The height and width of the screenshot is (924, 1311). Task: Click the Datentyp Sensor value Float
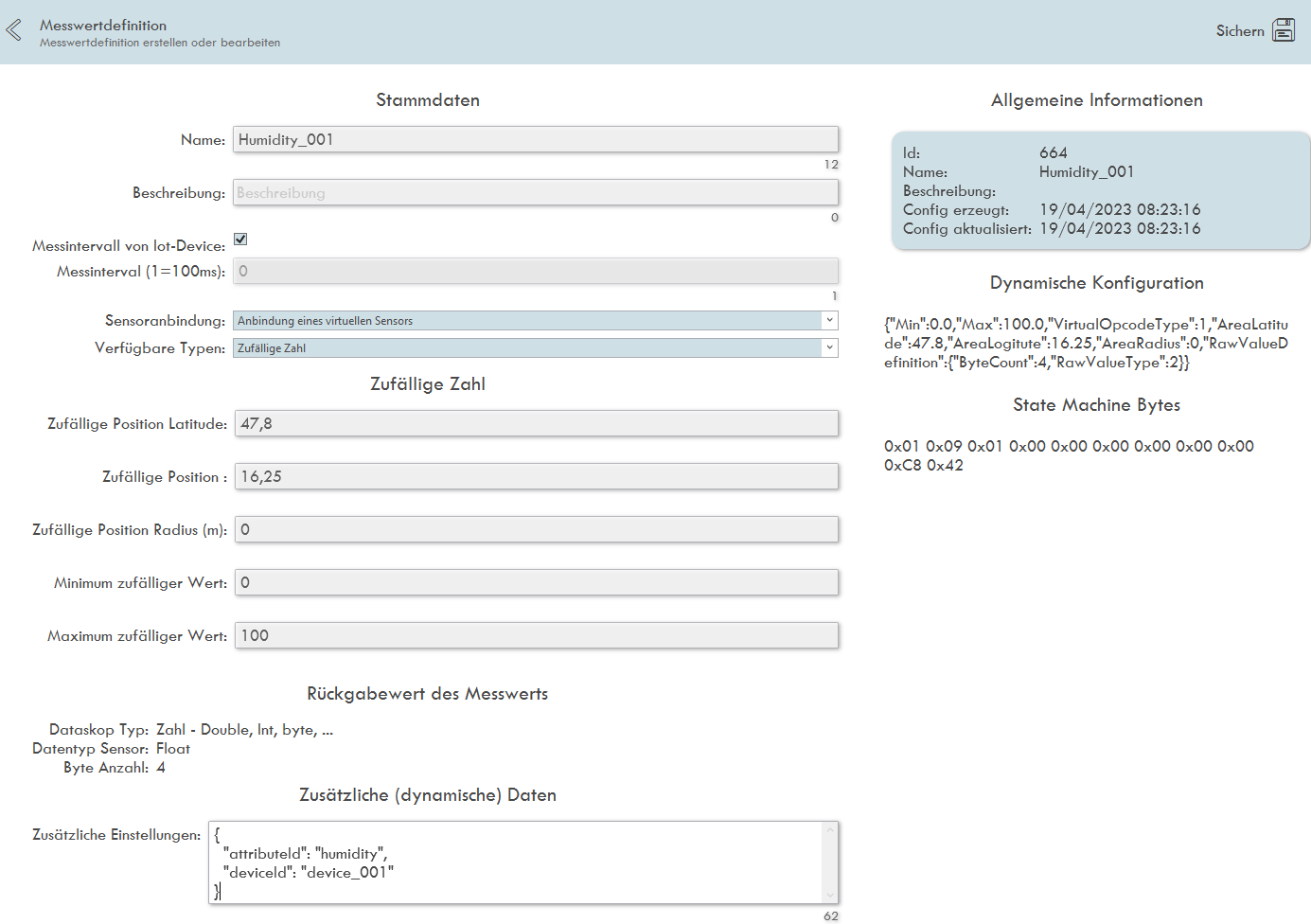click(x=173, y=749)
